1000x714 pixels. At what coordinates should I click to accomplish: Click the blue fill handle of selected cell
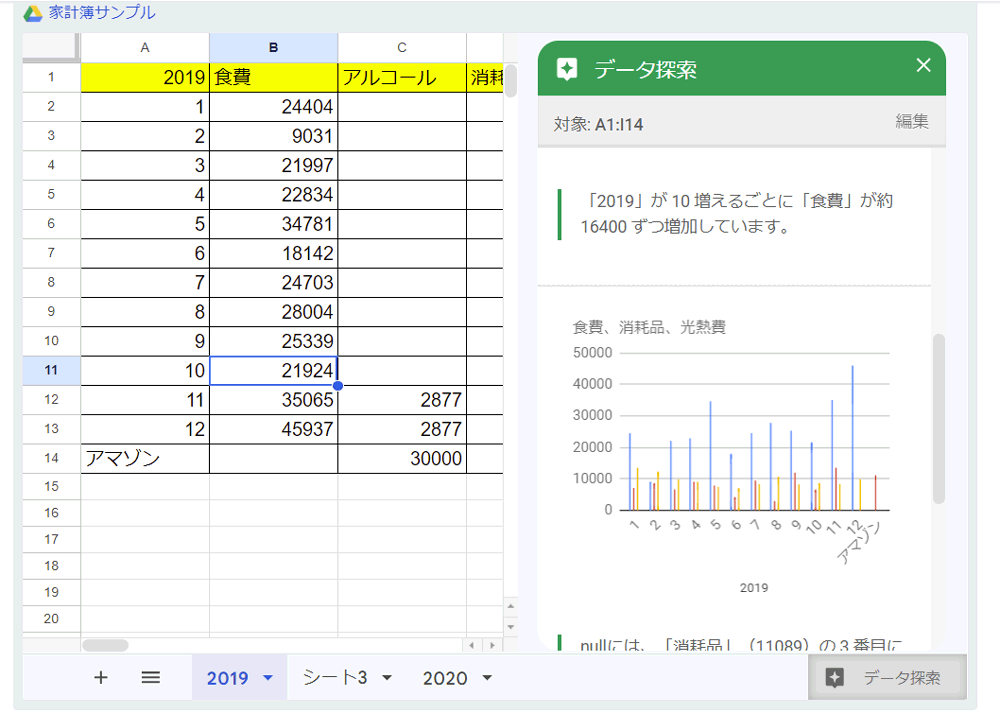coord(338,386)
